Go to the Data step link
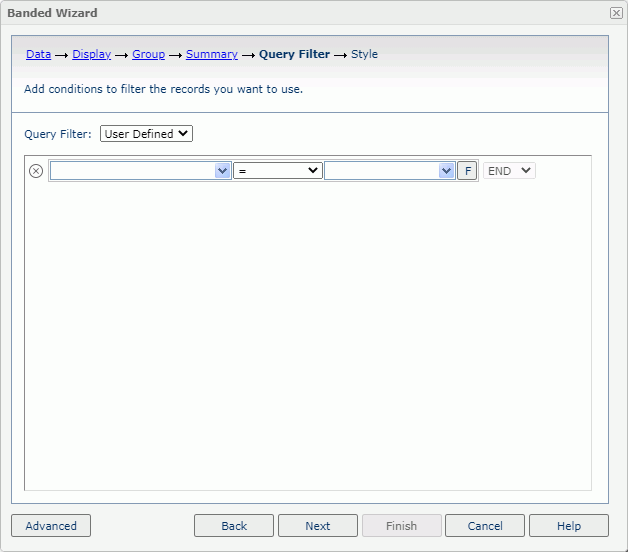Image resolution: width=628 pixels, height=552 pixels. [38, 55]
